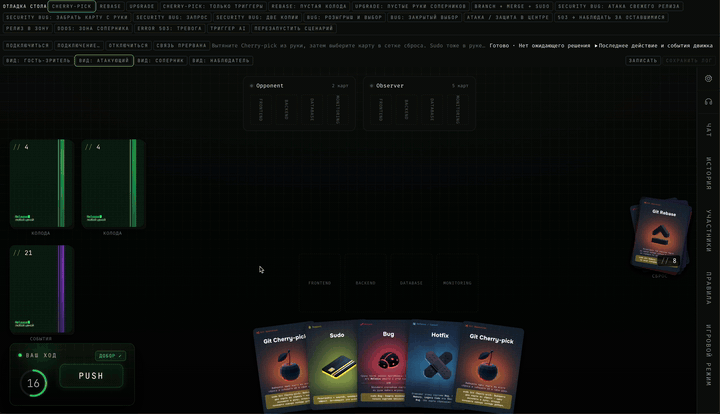The width and height of the screenshot is (720, 414).
Task: Switch view to Атакующий
Action: point(104,61)
